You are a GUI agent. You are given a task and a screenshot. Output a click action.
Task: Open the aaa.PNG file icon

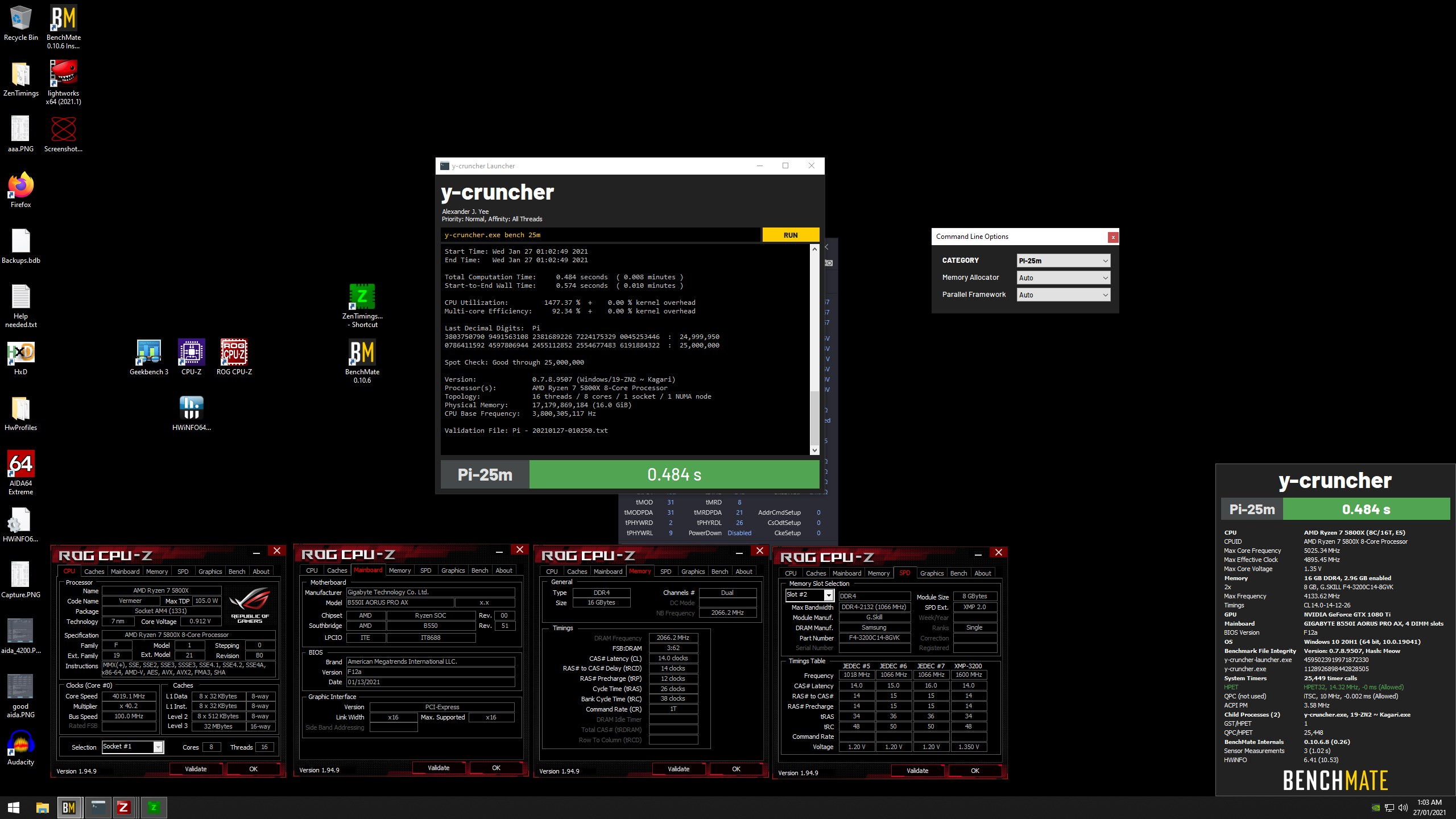(x=20, y=135)
